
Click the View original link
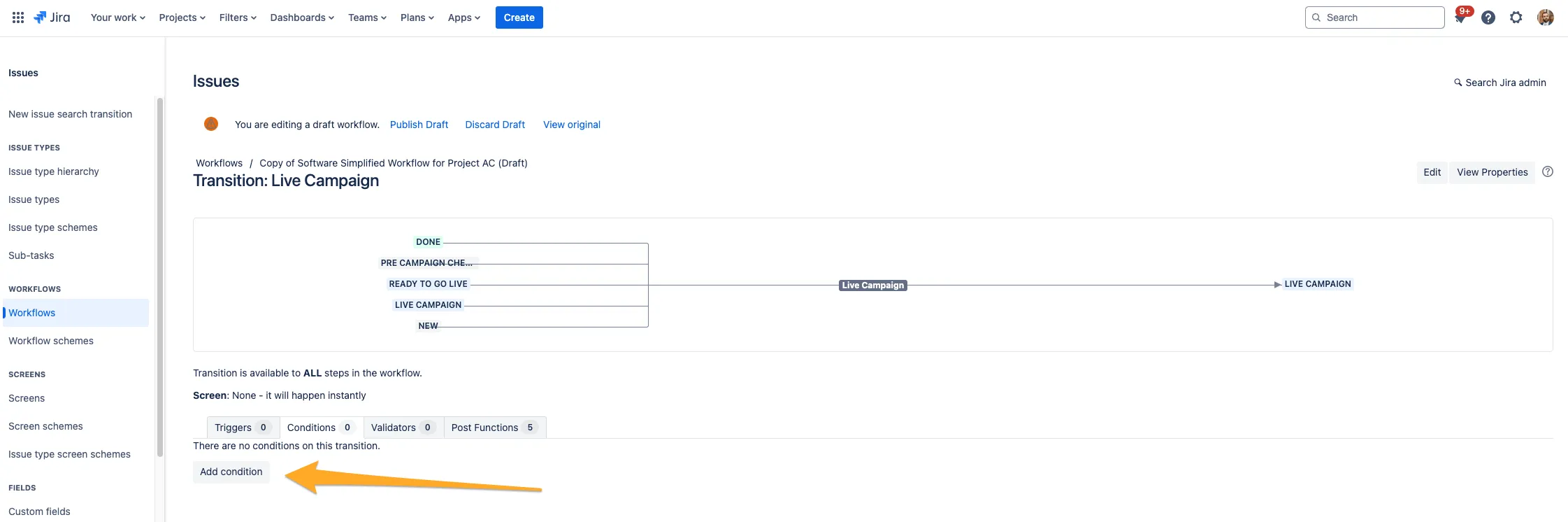click(572, 125)
